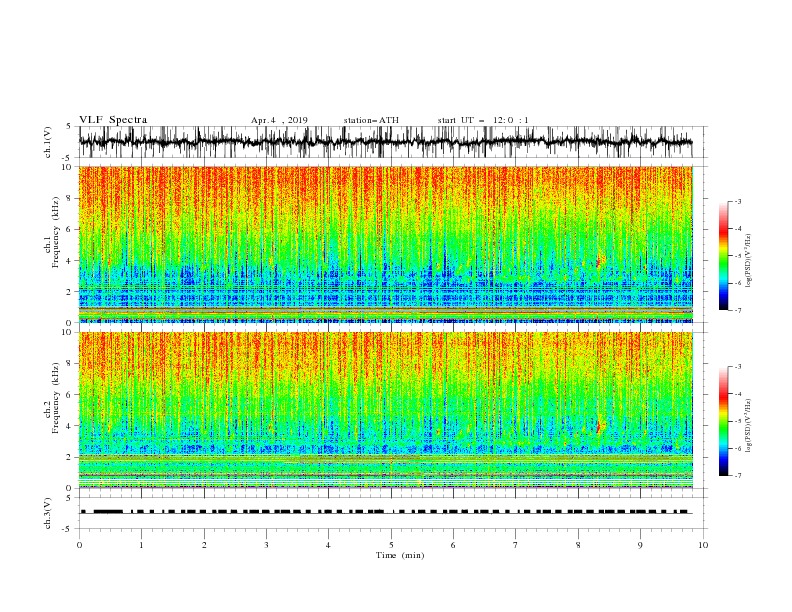Click the red burst in ch.1 spectrogram
This screenshot has width=792, height=612.
tap(598, 262)
